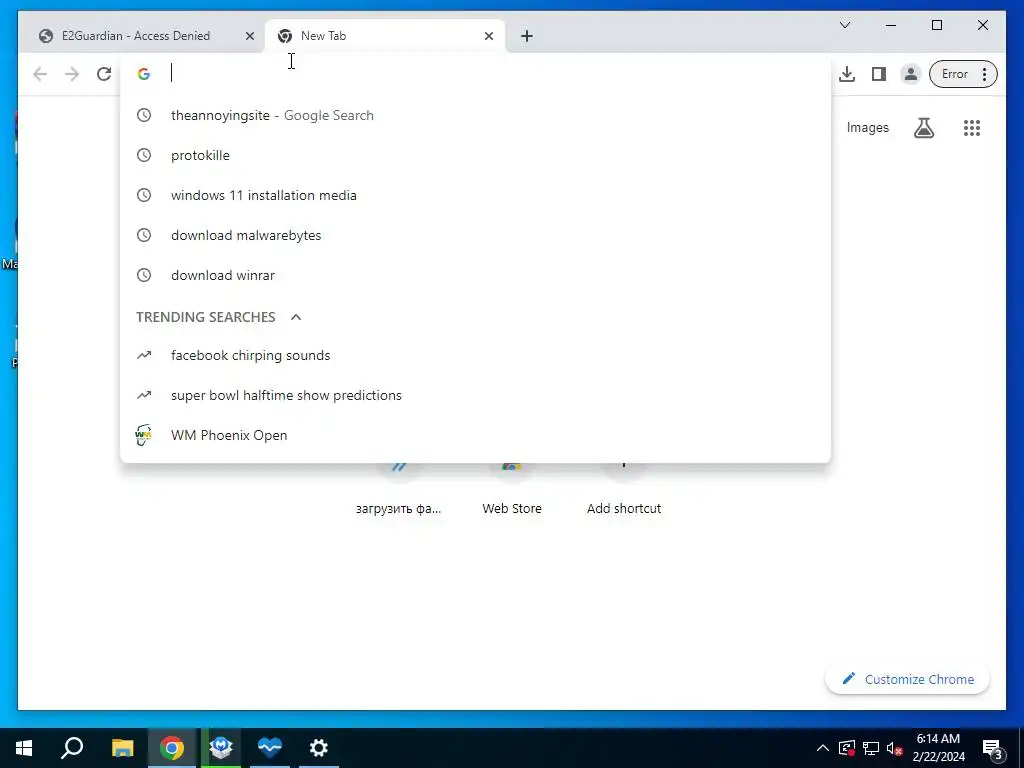
Task: Open a new tab with plus button
Action: click(527, 36)
